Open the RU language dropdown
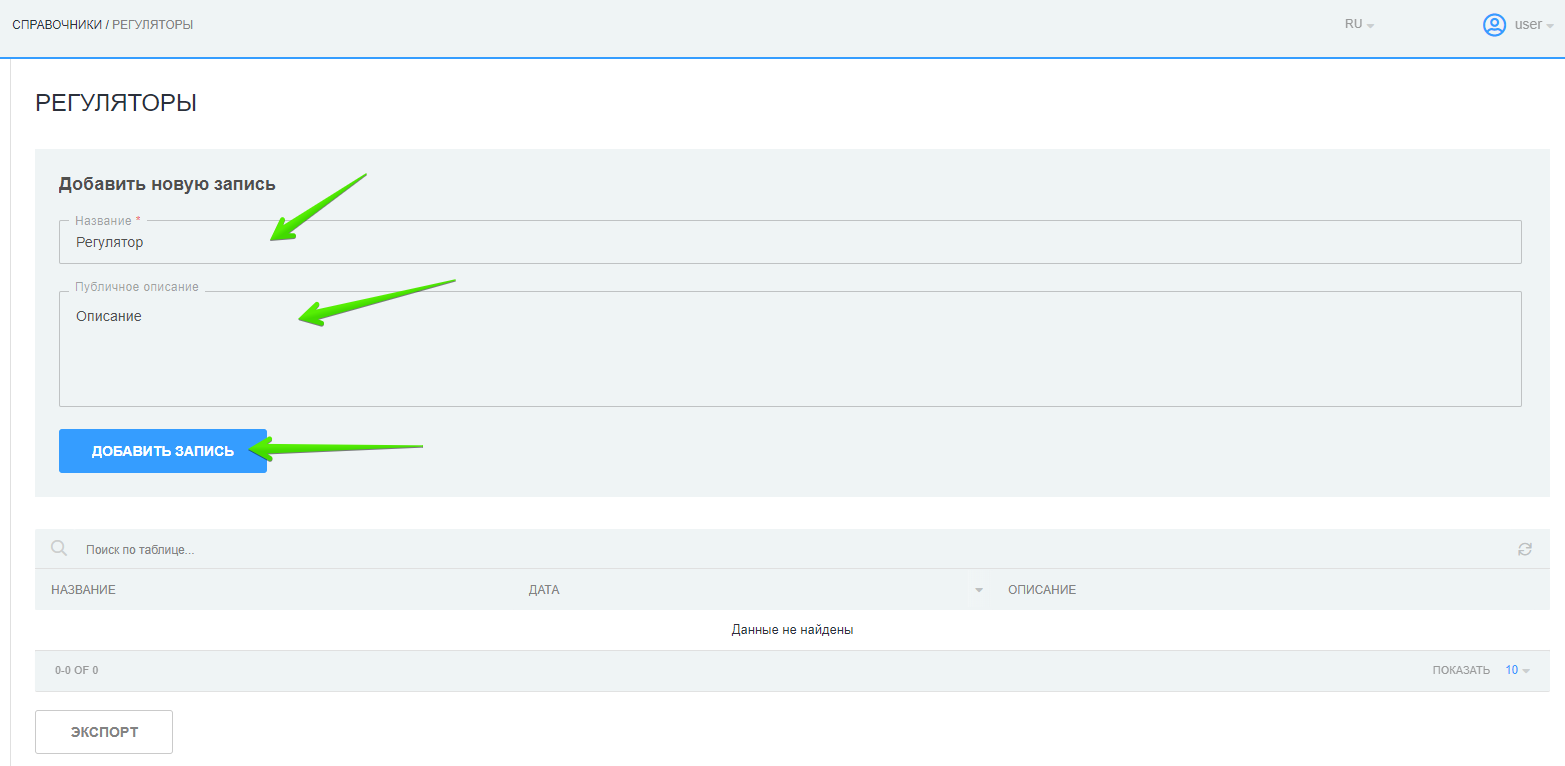The width and height of the screenshot is (1565, 766). (x=1359, y=25)
